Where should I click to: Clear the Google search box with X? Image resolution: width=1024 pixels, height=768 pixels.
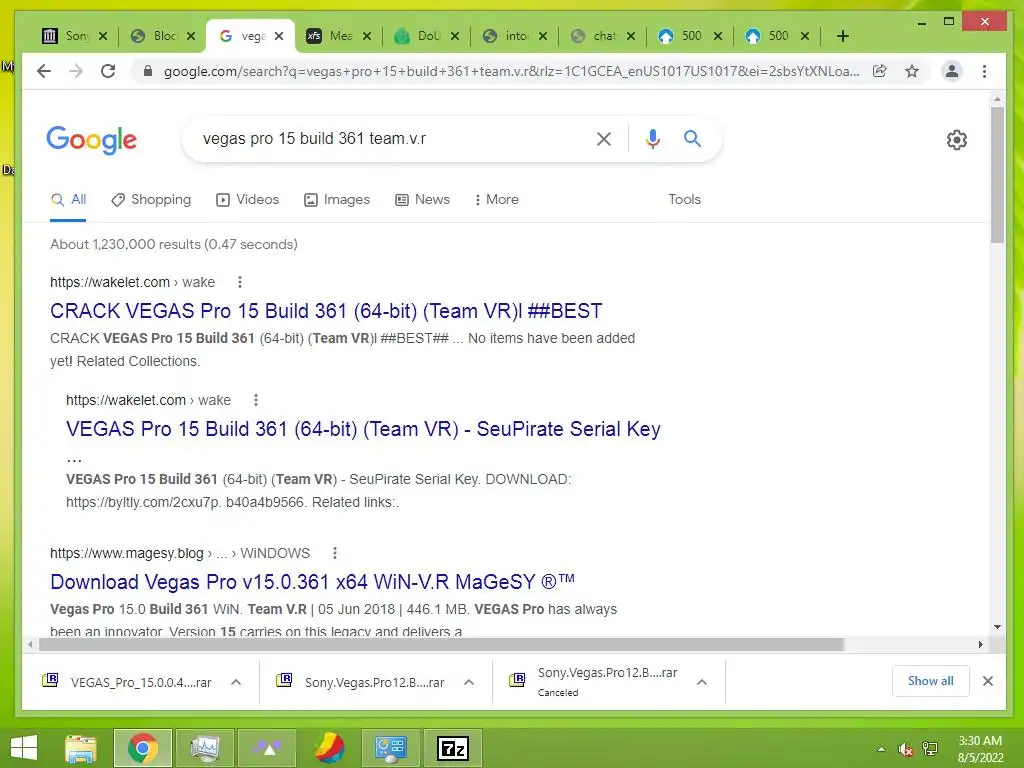tap(603, 138)
